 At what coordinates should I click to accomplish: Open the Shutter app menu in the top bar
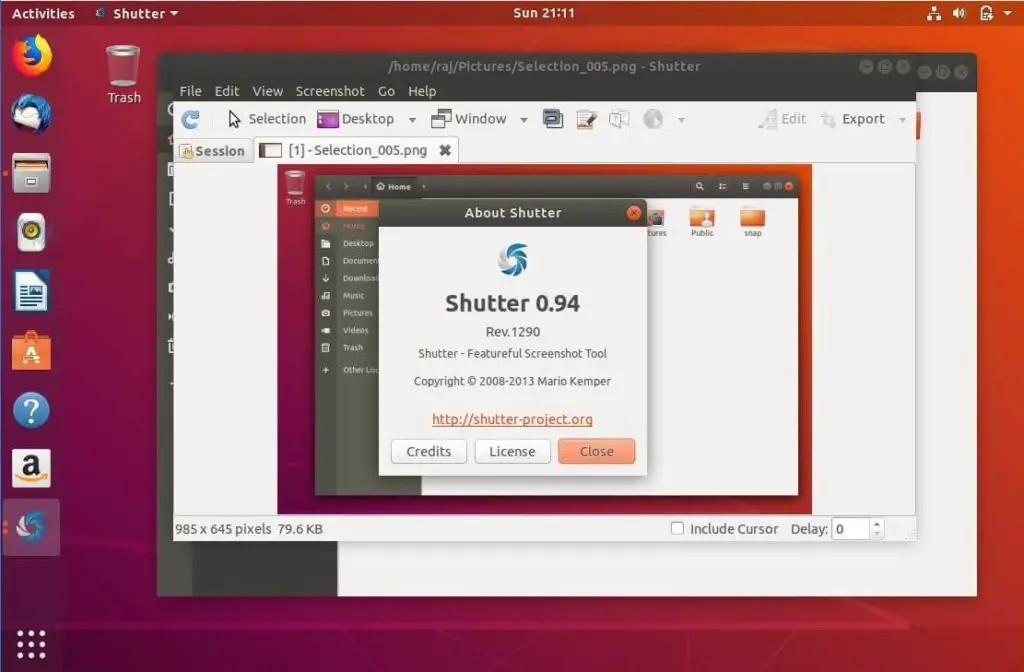137,13
